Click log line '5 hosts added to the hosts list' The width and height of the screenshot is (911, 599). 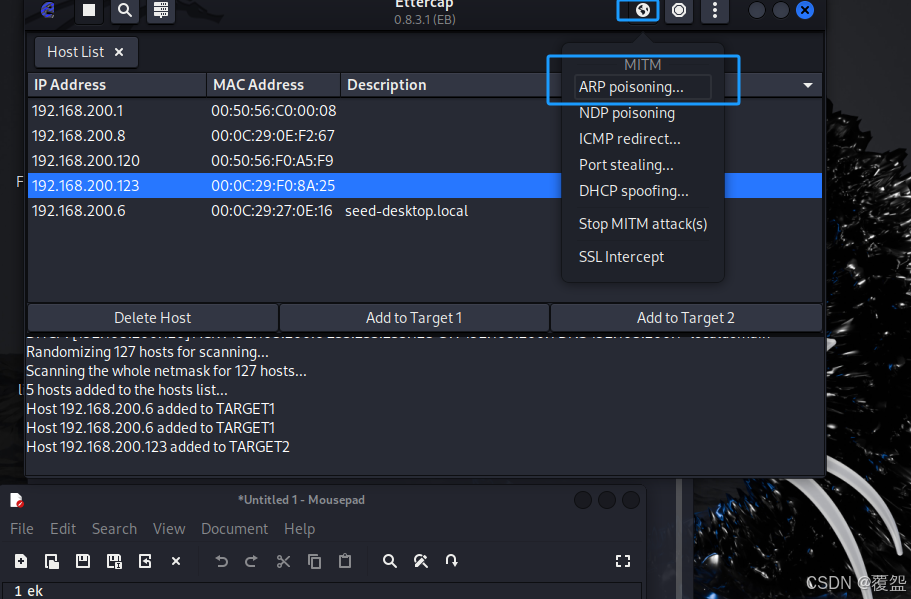[127, 390]
